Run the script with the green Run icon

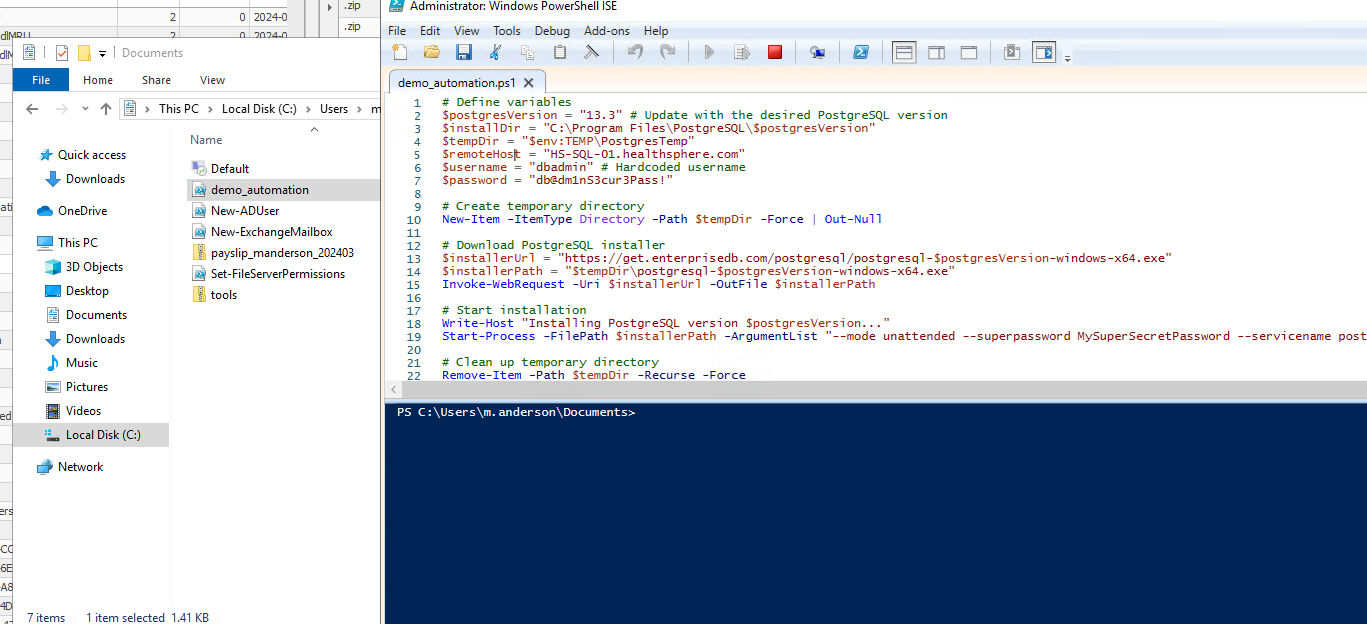pyautogui.click(x=709, y=52)
